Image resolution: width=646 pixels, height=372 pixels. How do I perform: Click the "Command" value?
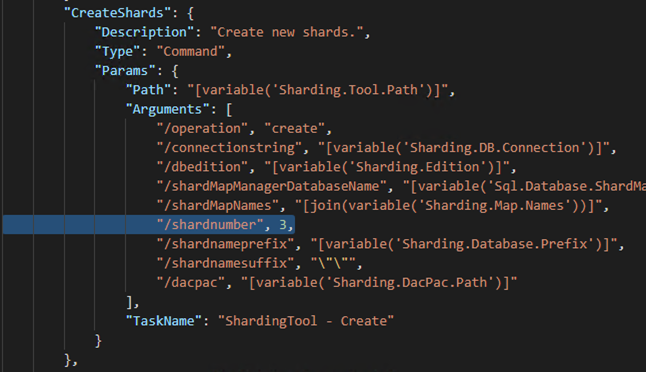pyautogui.click(x=191, y=51)
